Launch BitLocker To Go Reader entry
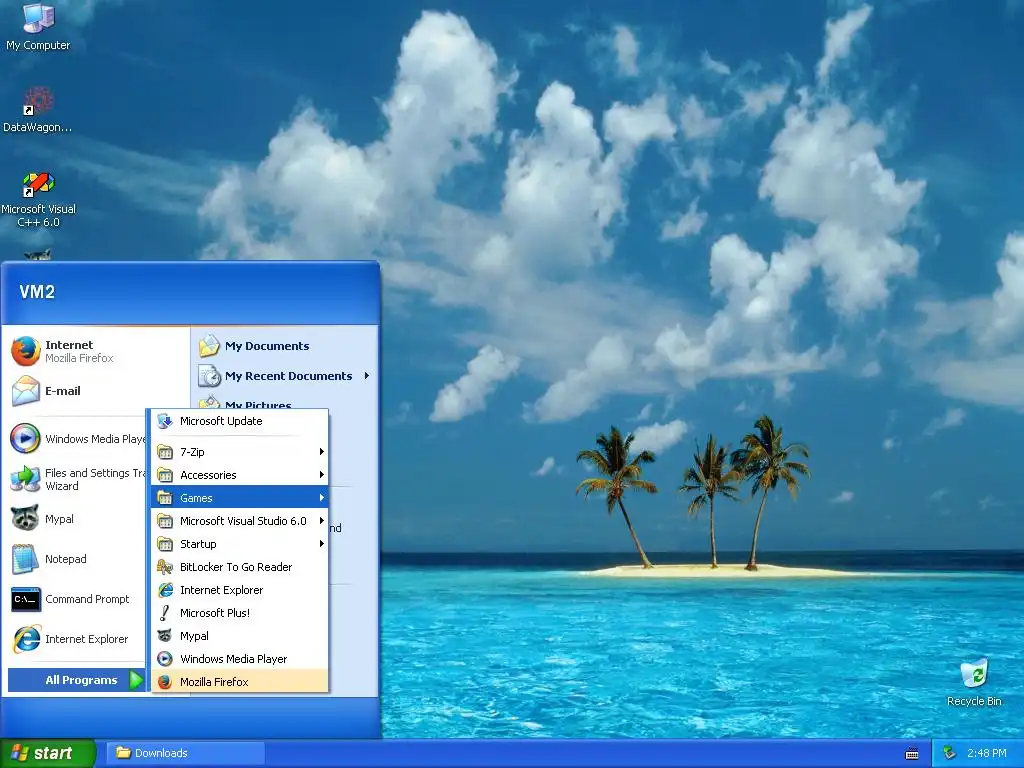 click(x=240, y=567)
